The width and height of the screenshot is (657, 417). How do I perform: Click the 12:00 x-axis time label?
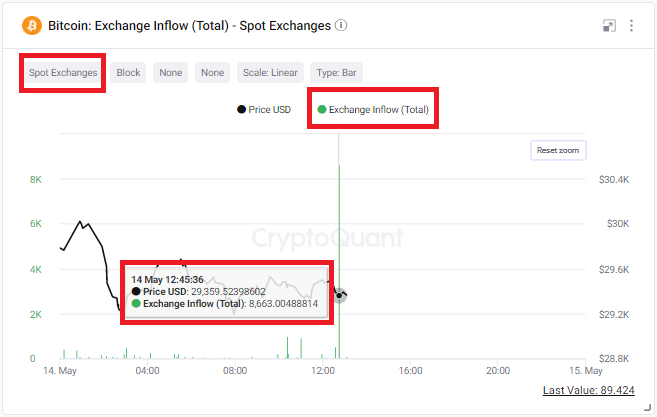click(323, 371)
